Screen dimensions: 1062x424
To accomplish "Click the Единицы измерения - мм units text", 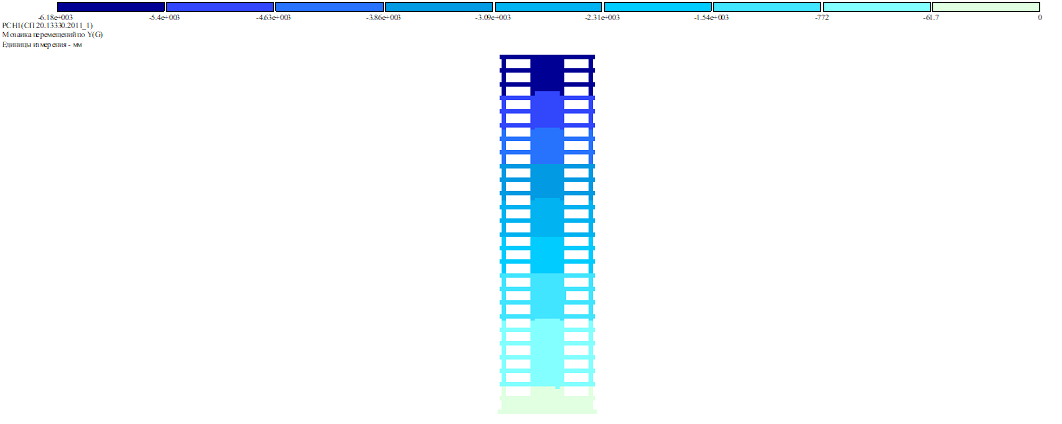I will (x=42, y=45).
